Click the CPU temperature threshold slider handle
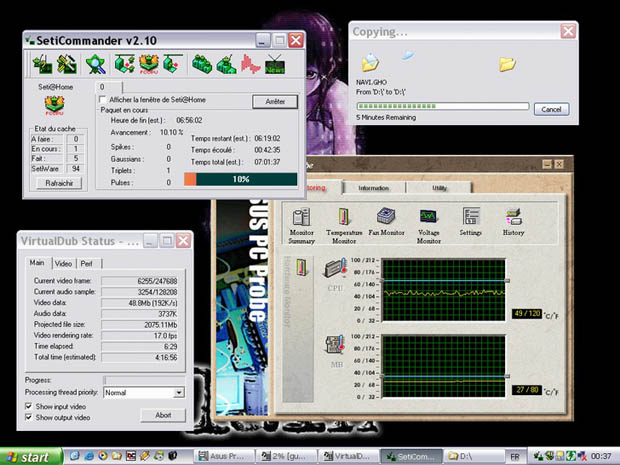 (x=507, y=281)
